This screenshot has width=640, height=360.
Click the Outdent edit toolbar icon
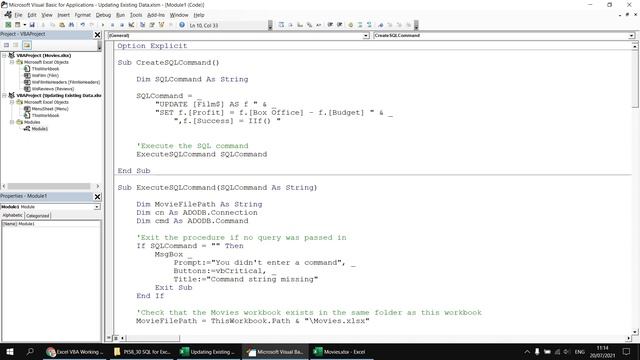340,25
